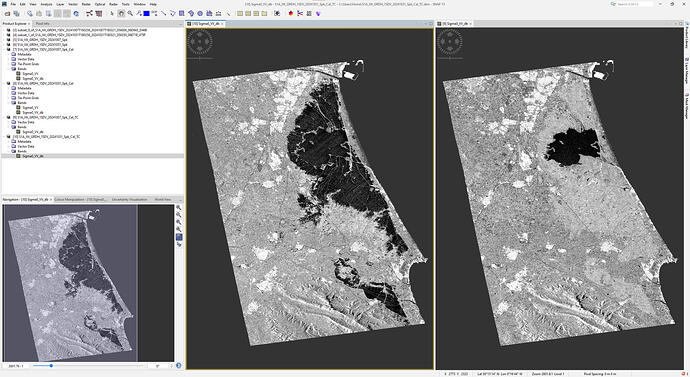Select the [9] Sigma0_VV_db image view tab
Image resolution: width=690 pixels, height=377 pixels.
pyautogui.click(x=455, y=23)
